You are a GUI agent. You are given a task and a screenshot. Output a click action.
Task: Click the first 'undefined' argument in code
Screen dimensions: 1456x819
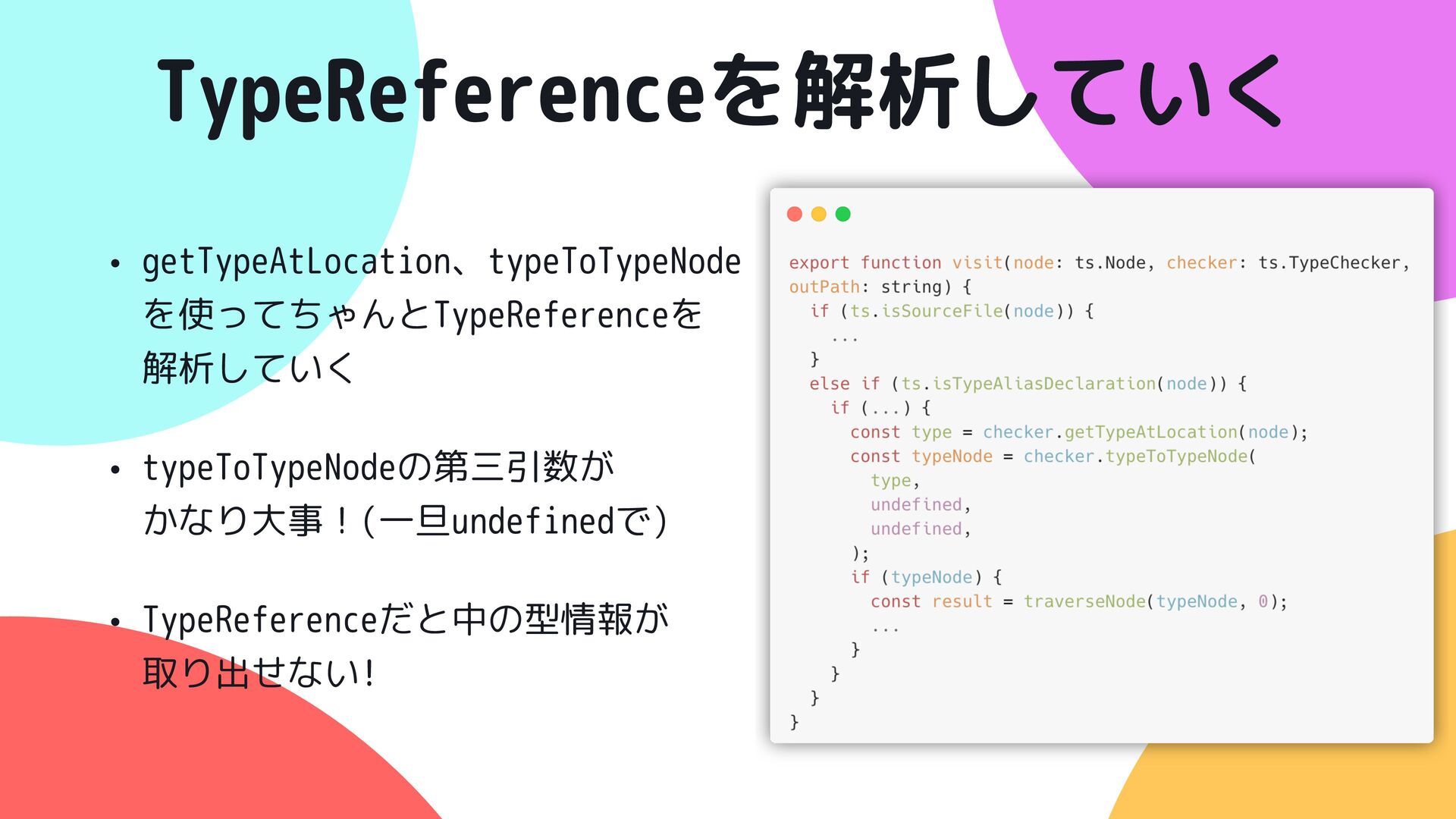point(916,505)
